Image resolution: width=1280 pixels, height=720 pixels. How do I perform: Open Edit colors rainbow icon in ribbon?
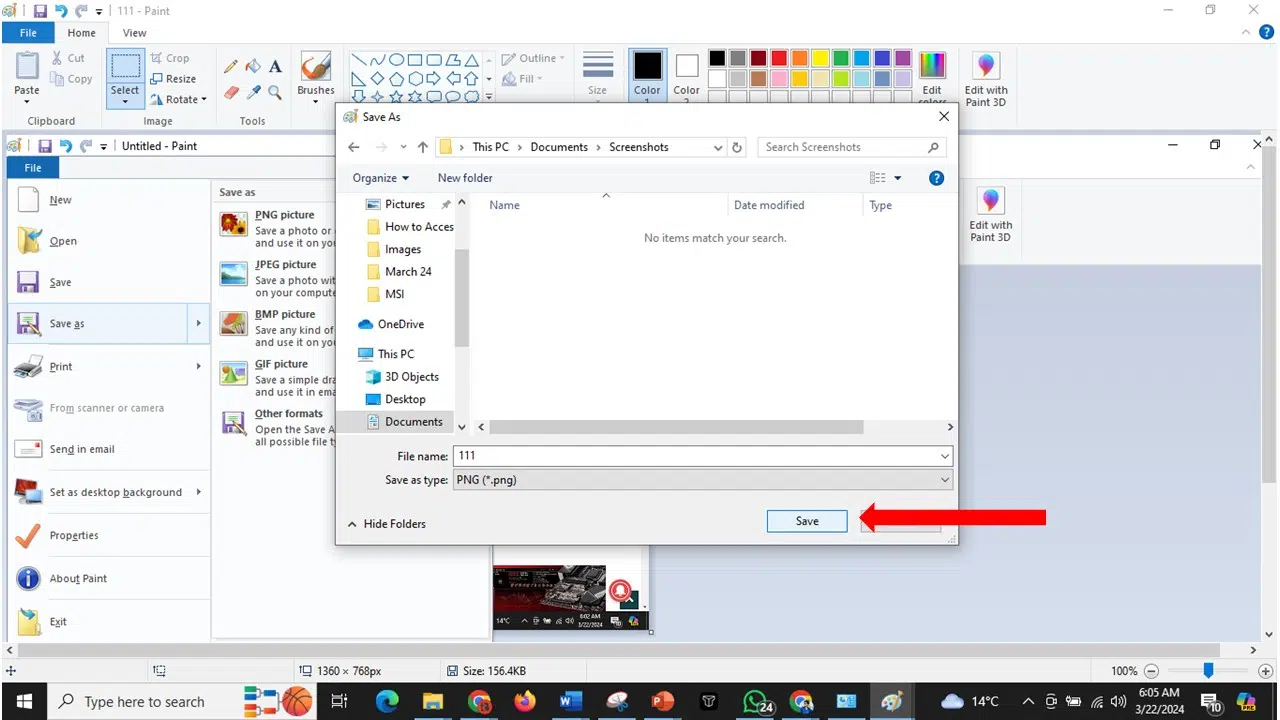click(932, 66)
